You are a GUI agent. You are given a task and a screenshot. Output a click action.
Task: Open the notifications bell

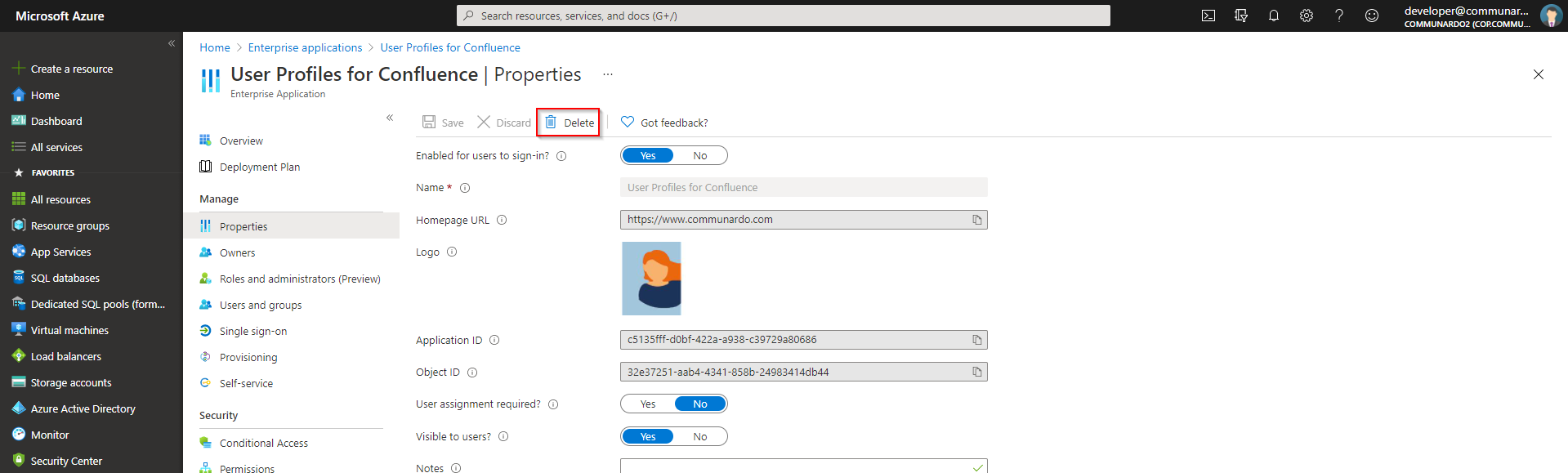[1274, 16]
